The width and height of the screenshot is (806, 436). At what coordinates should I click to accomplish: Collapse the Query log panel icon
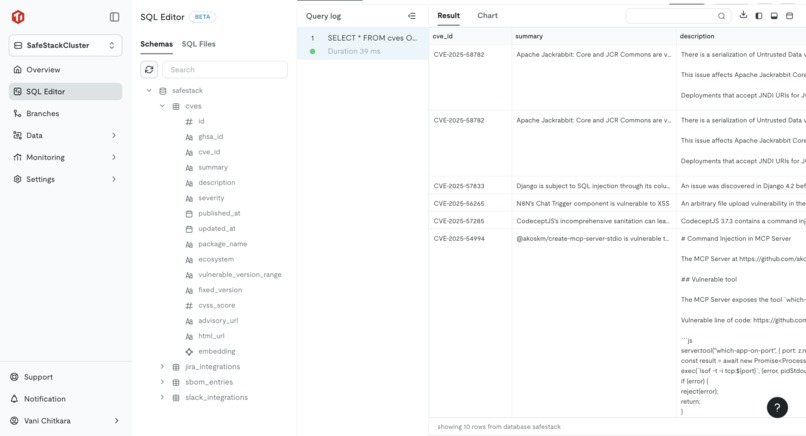[x=412, y=16]
